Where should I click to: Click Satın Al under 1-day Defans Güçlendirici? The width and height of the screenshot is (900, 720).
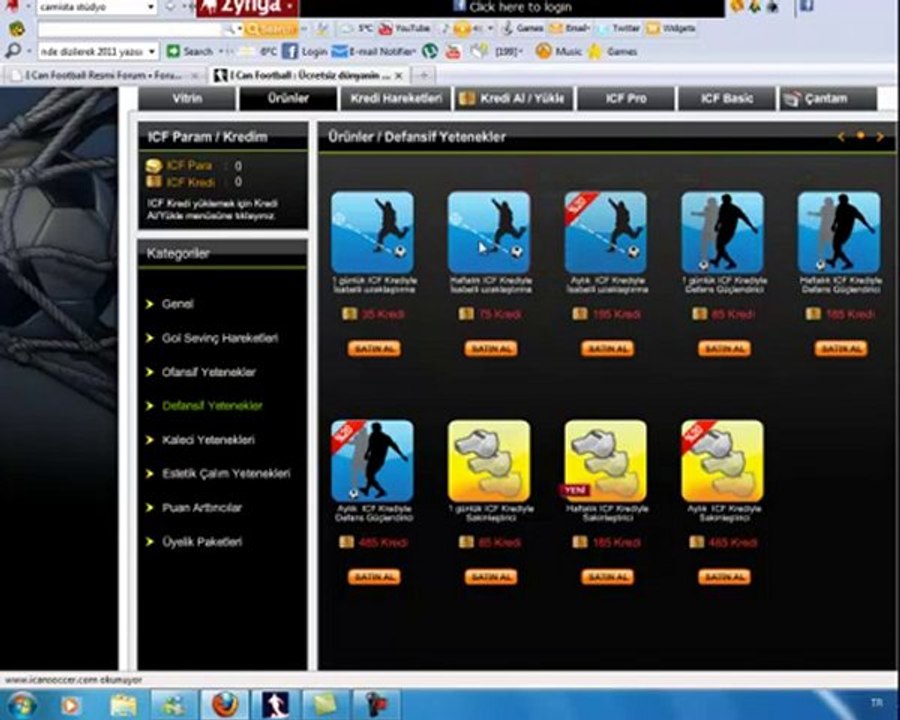[x=724, y=349]
